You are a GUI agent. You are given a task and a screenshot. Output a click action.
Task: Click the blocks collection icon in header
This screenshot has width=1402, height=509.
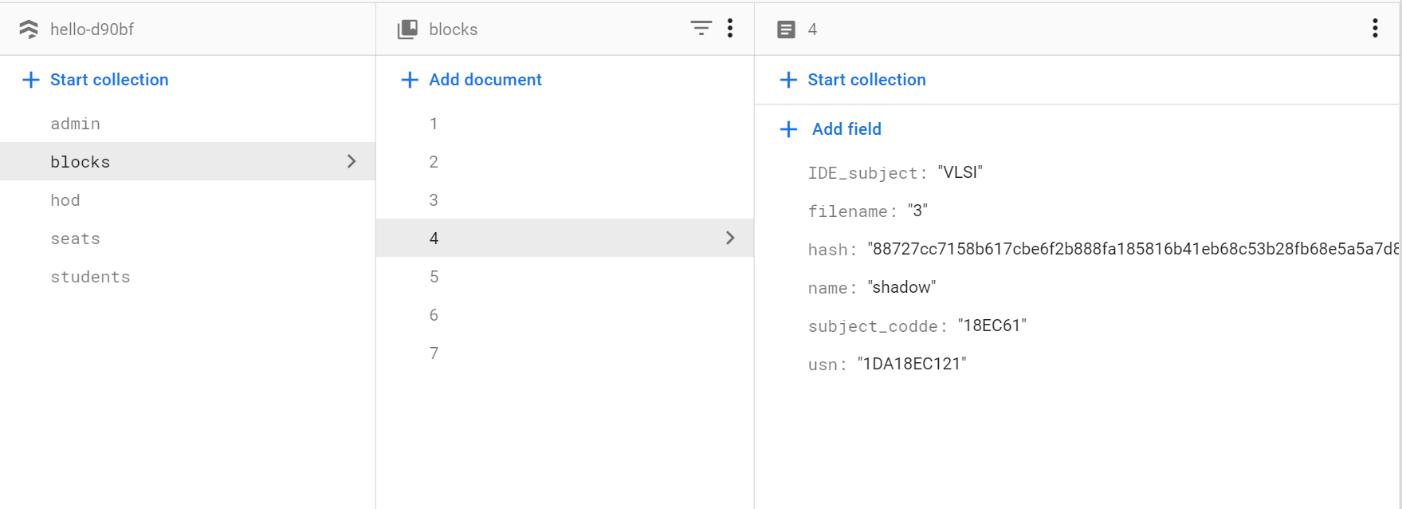click(x=408, y=29)
